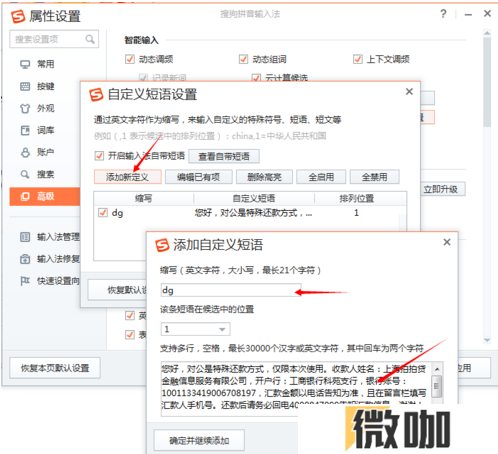498x454 pixels.
Task: Click the phrase text area scrollbar thumb
Action: pyautogui.click(x=437, y=386)
